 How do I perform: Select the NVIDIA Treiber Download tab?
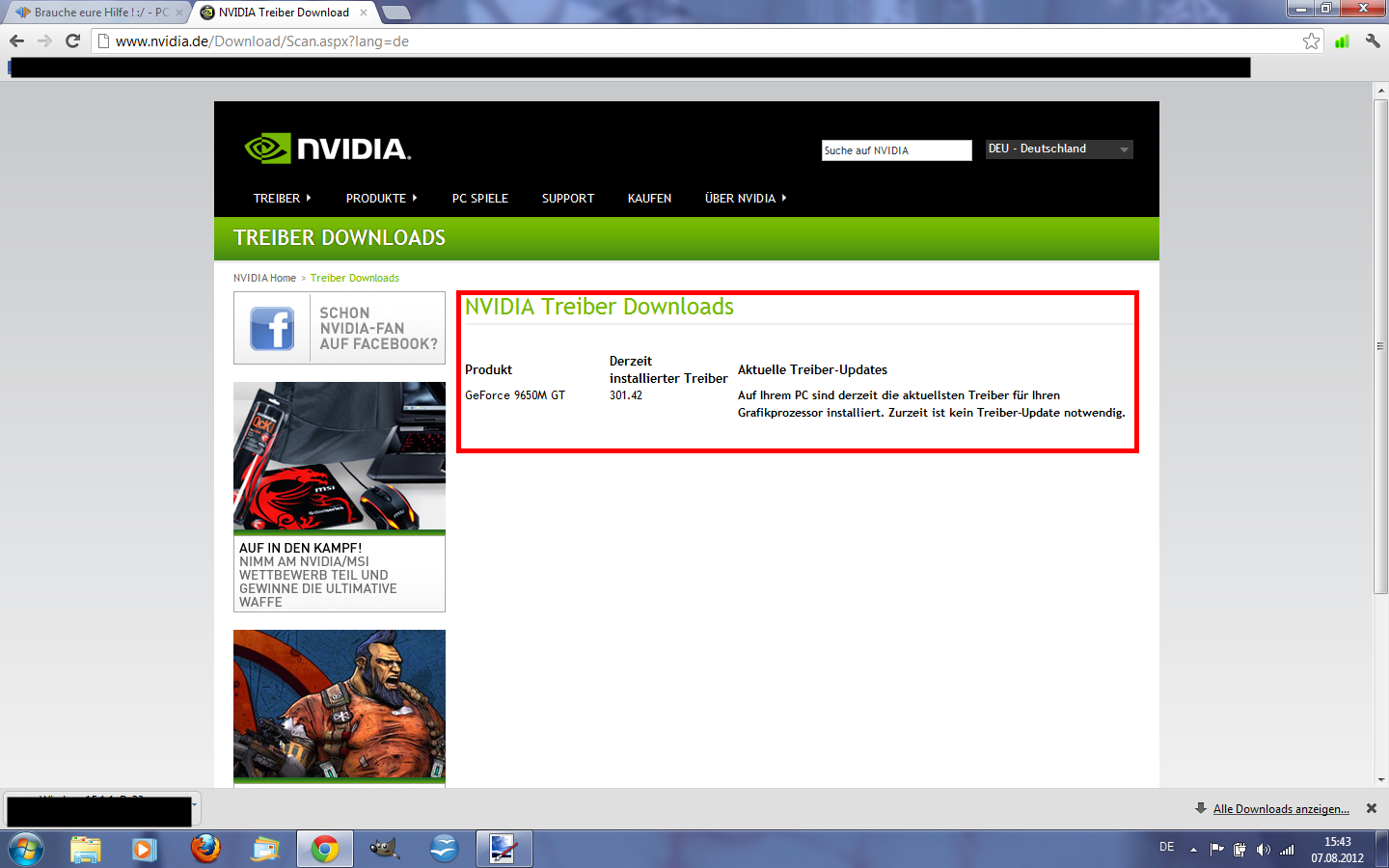(x=284, y=13)
